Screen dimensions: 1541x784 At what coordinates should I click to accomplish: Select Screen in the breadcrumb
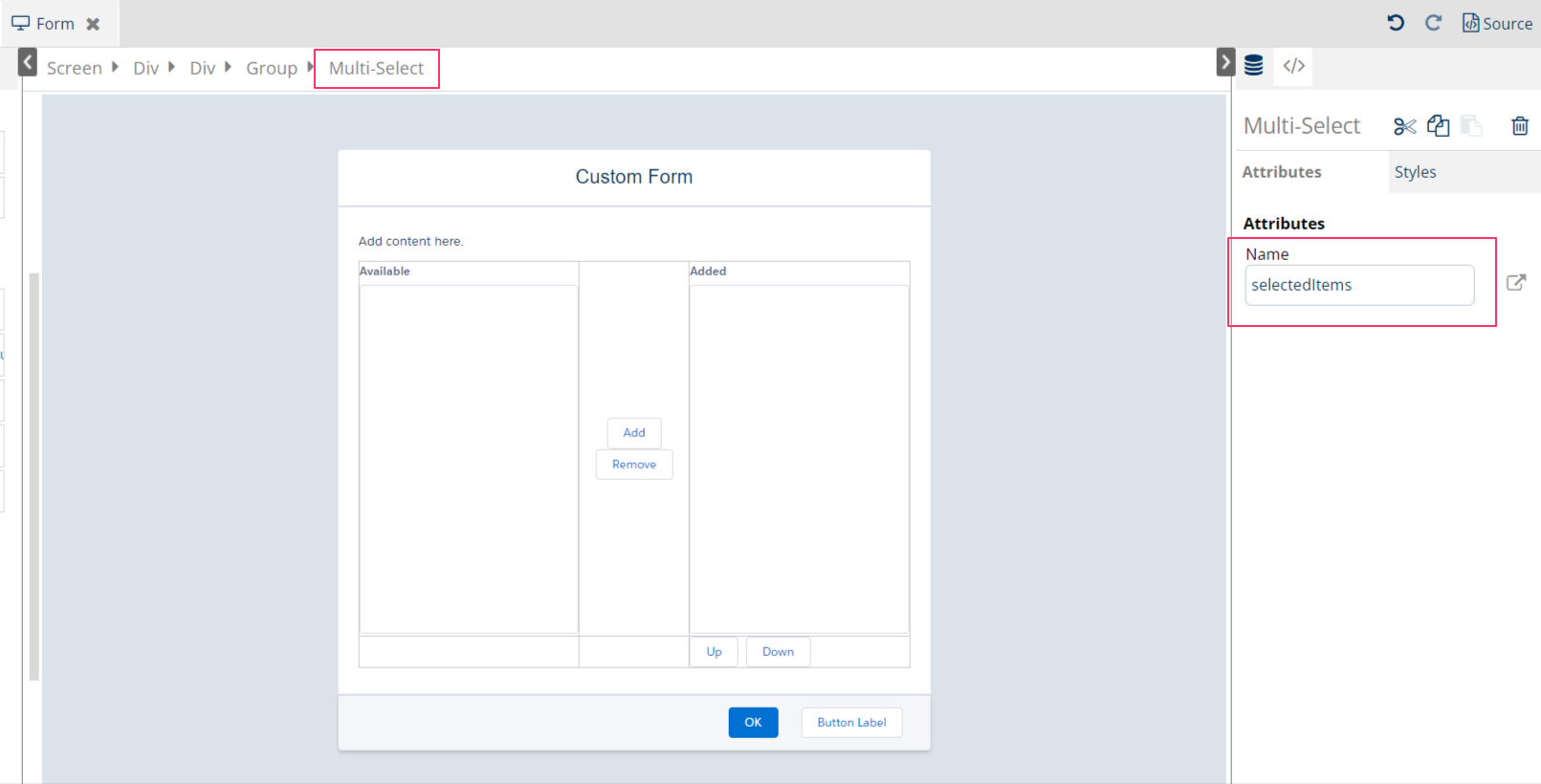tap(74, 69)
